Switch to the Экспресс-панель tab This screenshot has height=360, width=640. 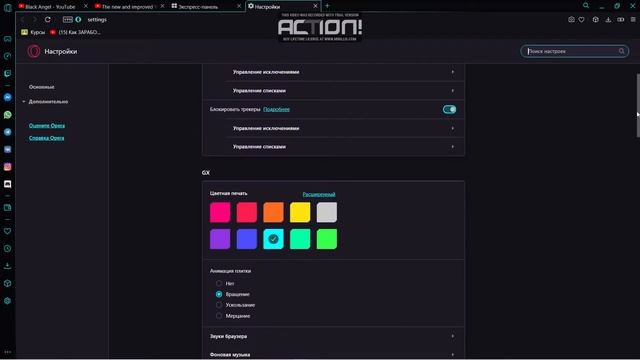(206, 6)
